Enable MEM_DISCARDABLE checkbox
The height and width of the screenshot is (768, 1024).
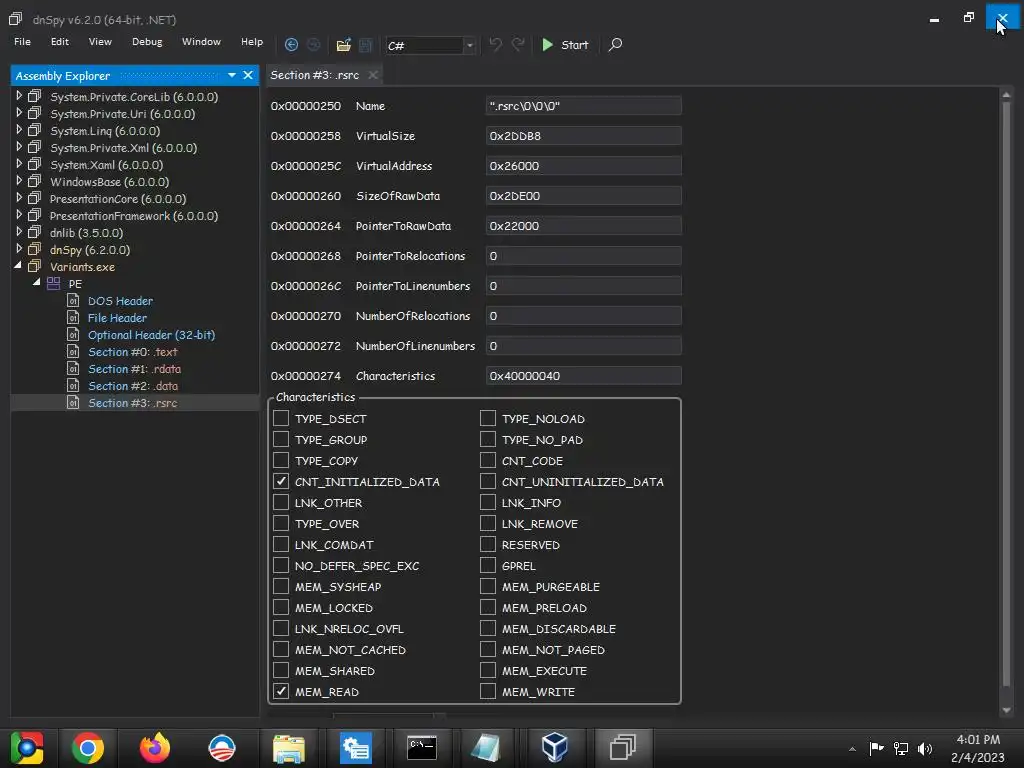(x=488, y=628)
